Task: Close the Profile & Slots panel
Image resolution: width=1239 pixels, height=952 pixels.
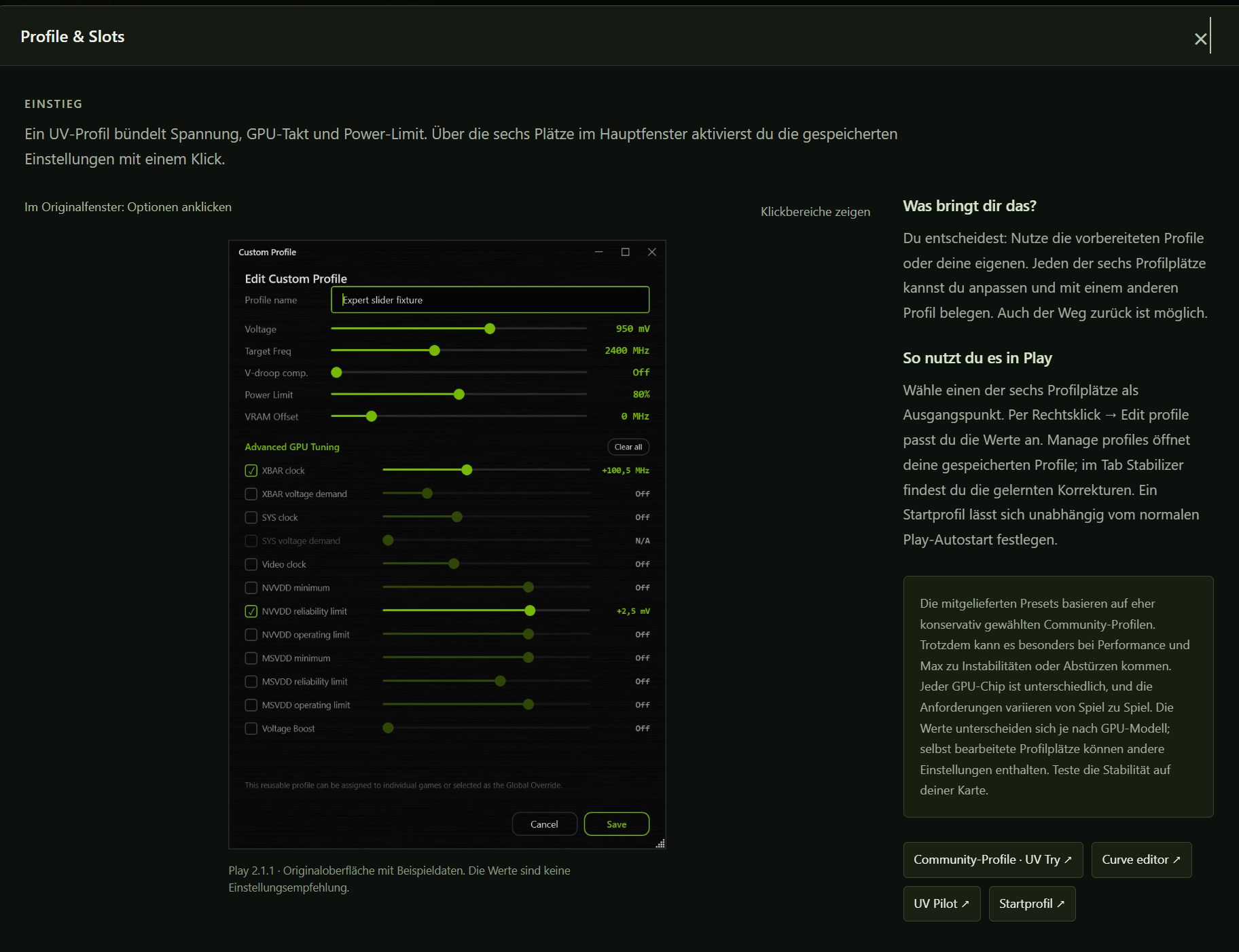Action: [1200, 39]
